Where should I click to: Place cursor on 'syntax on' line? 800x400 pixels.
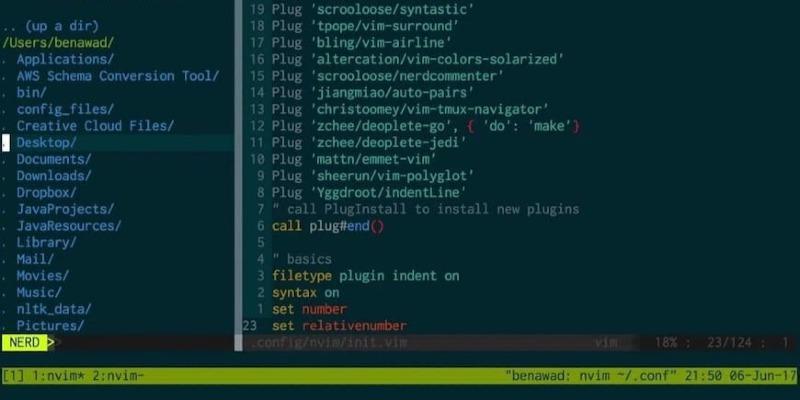click(306, 293)
